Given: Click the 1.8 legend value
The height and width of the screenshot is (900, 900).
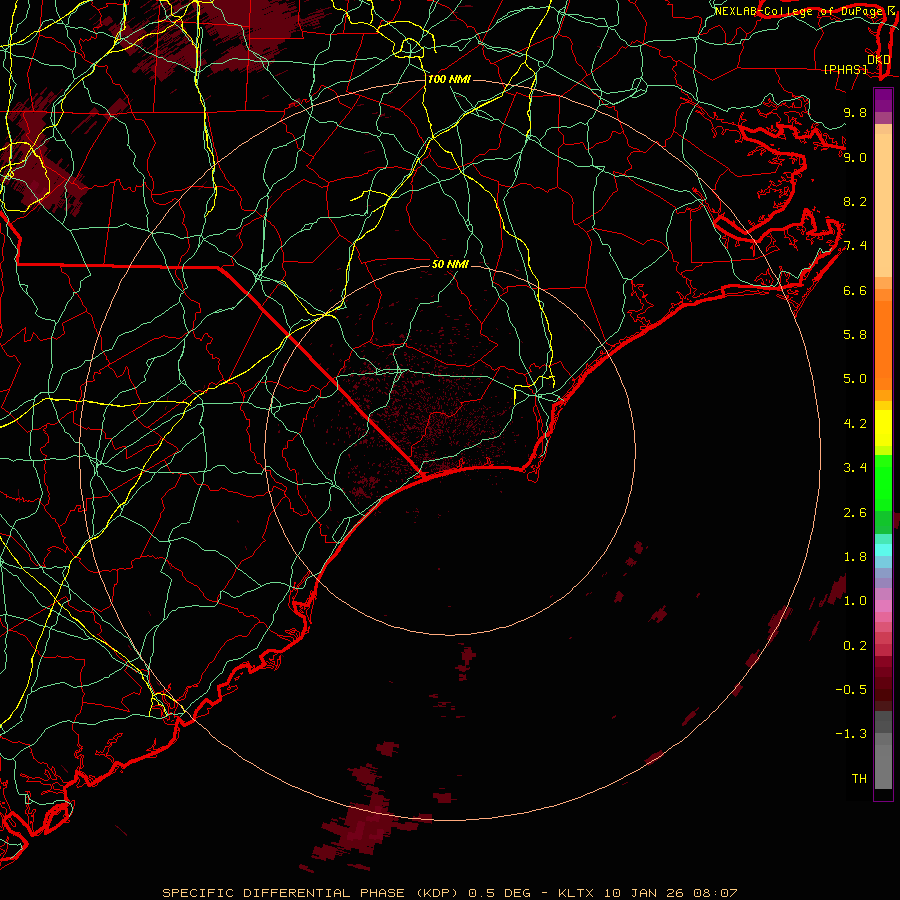Looking at the screenshot, I should tap(855, 557).
